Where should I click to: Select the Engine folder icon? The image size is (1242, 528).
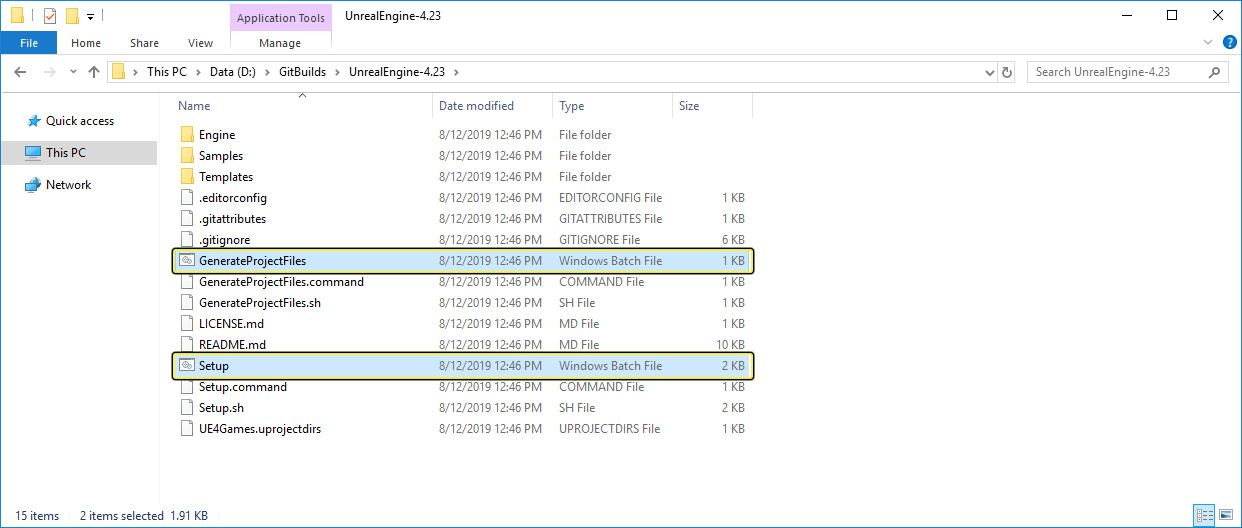coord(186,135)
